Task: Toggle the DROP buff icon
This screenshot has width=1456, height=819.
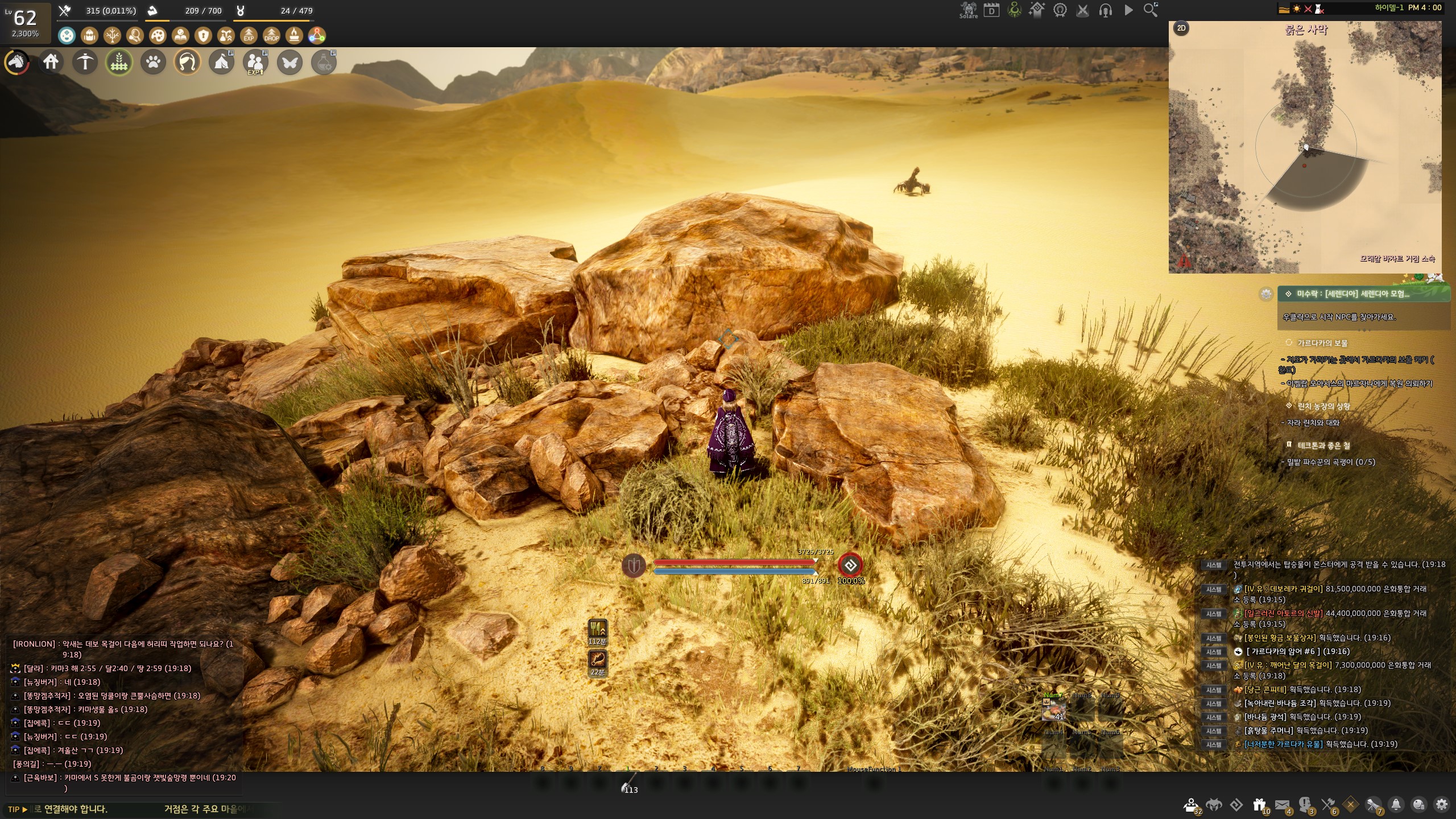Action: tap(271, 36)
